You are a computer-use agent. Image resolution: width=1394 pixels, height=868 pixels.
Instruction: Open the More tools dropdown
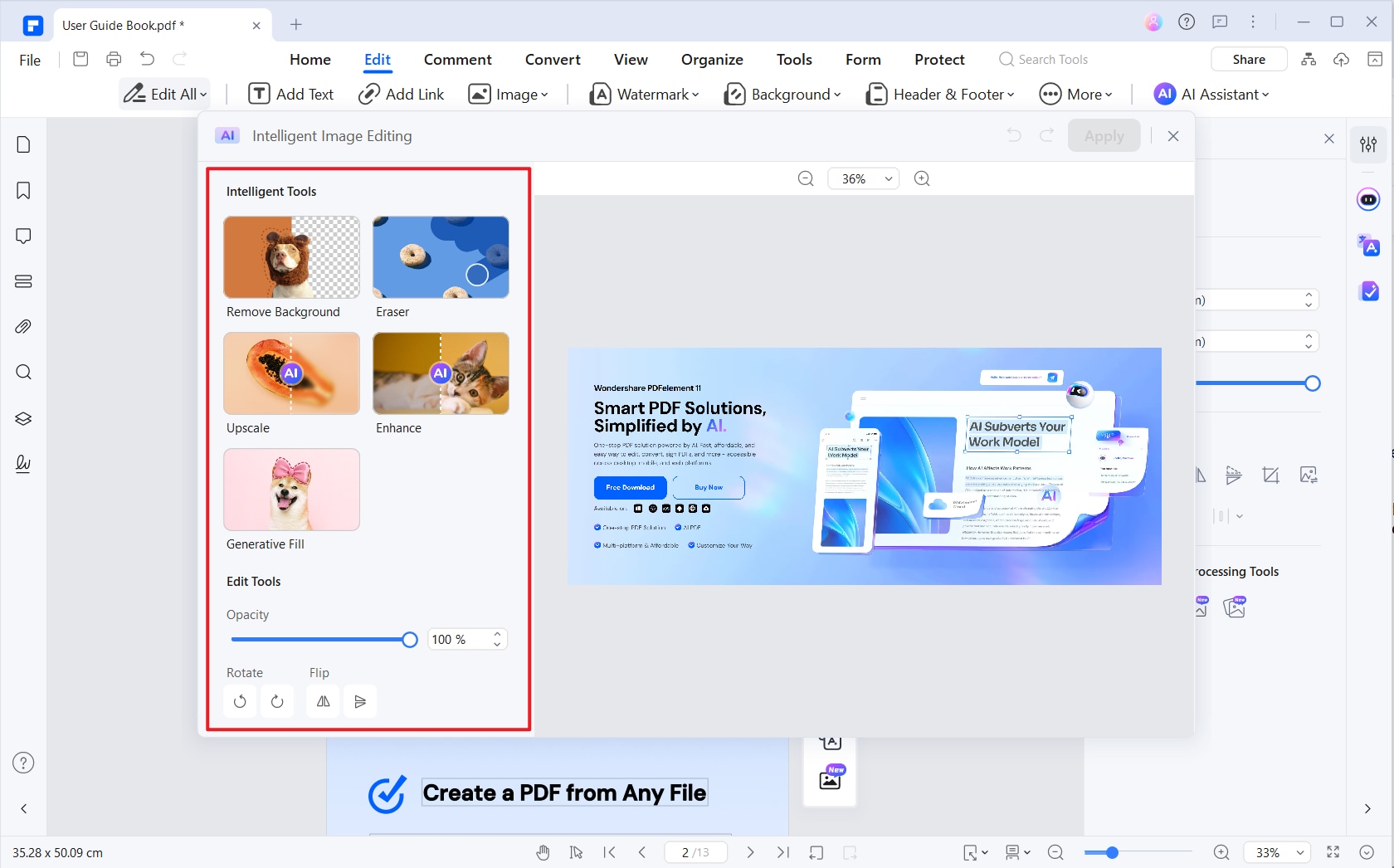(1076, 95)
